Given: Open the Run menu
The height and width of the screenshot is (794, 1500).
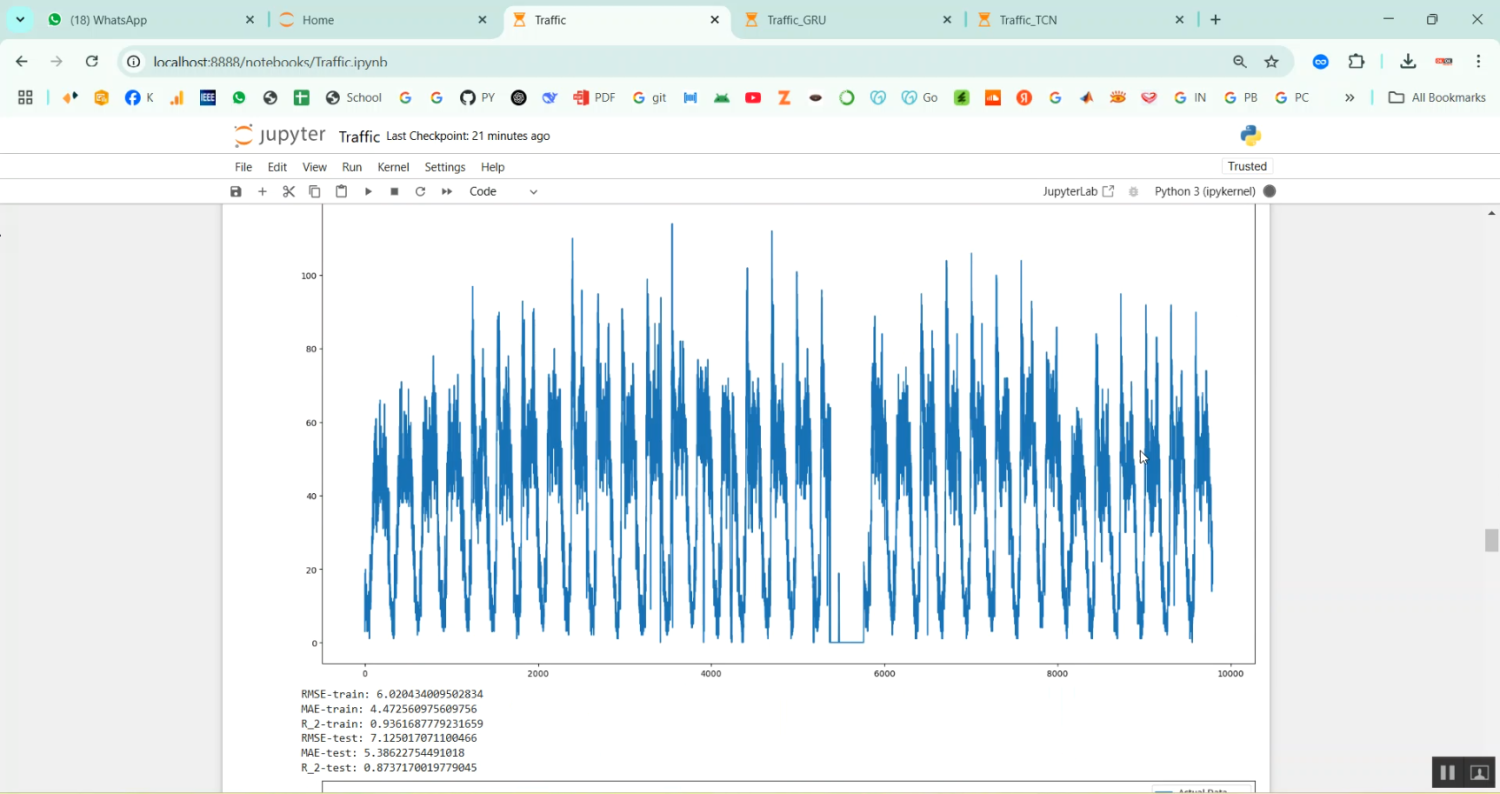Looking at the screenshot, I should [x=352, y=167].
